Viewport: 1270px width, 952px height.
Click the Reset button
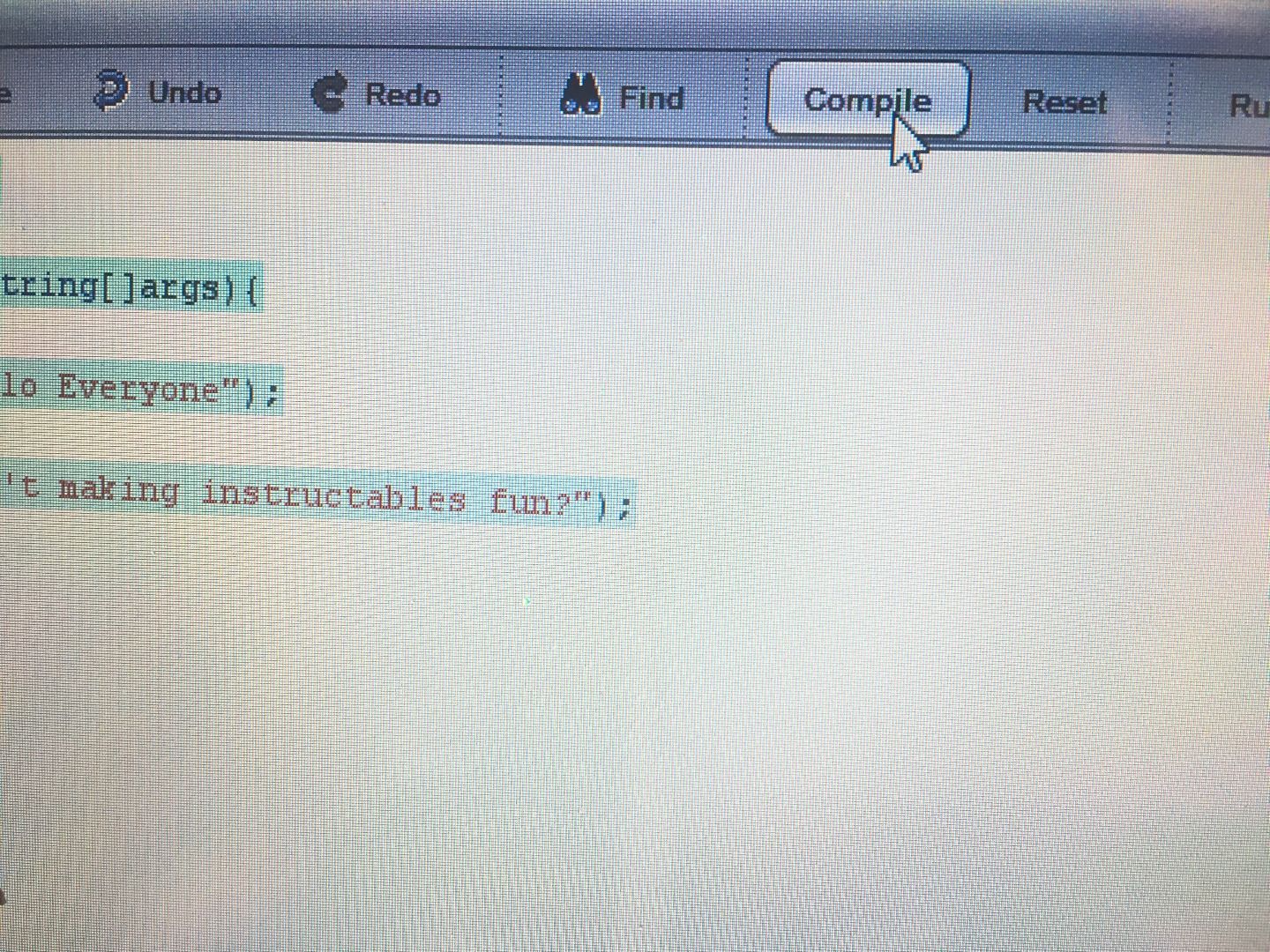(x=1065, y=102)
